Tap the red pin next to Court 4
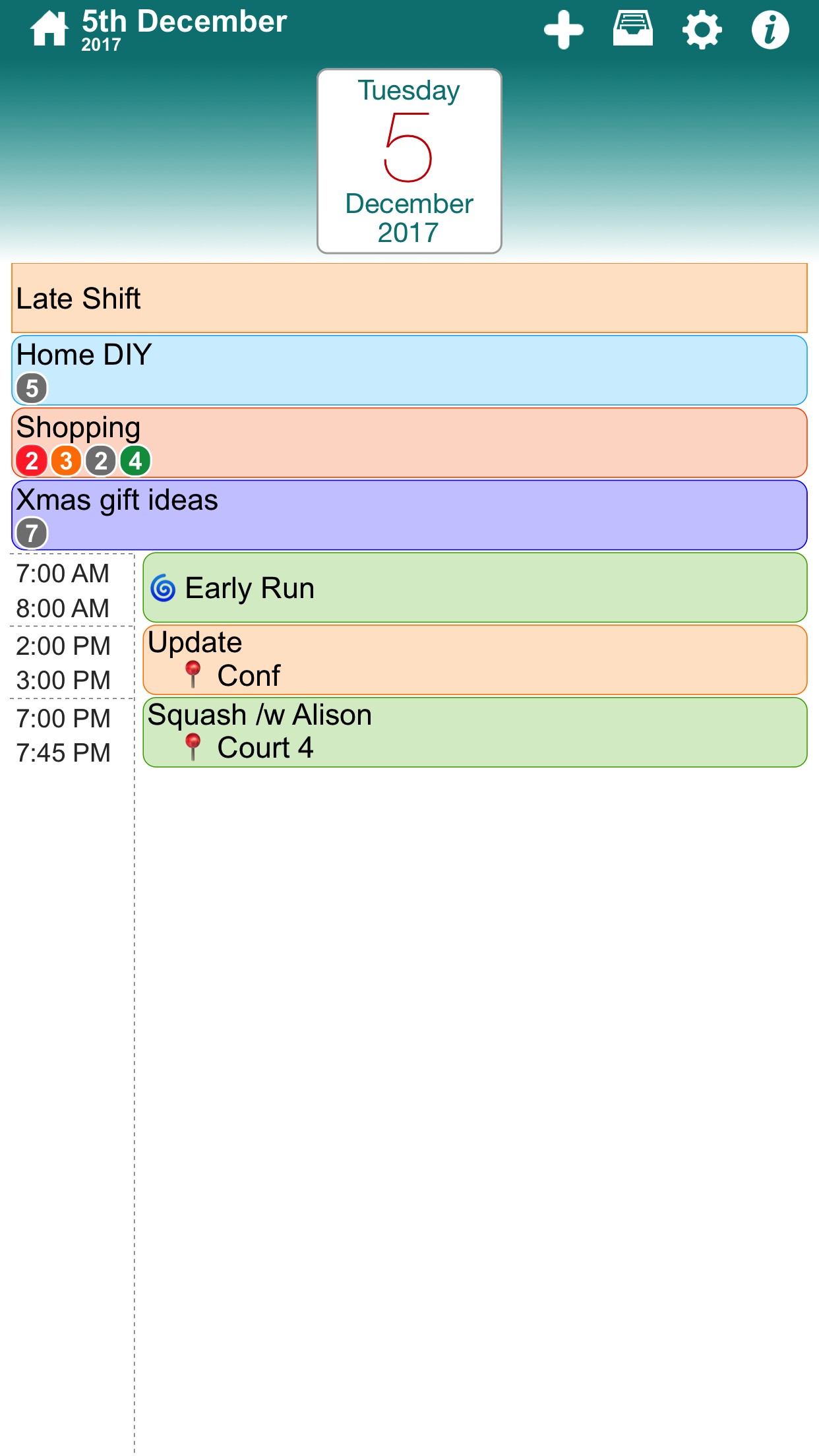The image size is (819, 1456). [193, 747]
